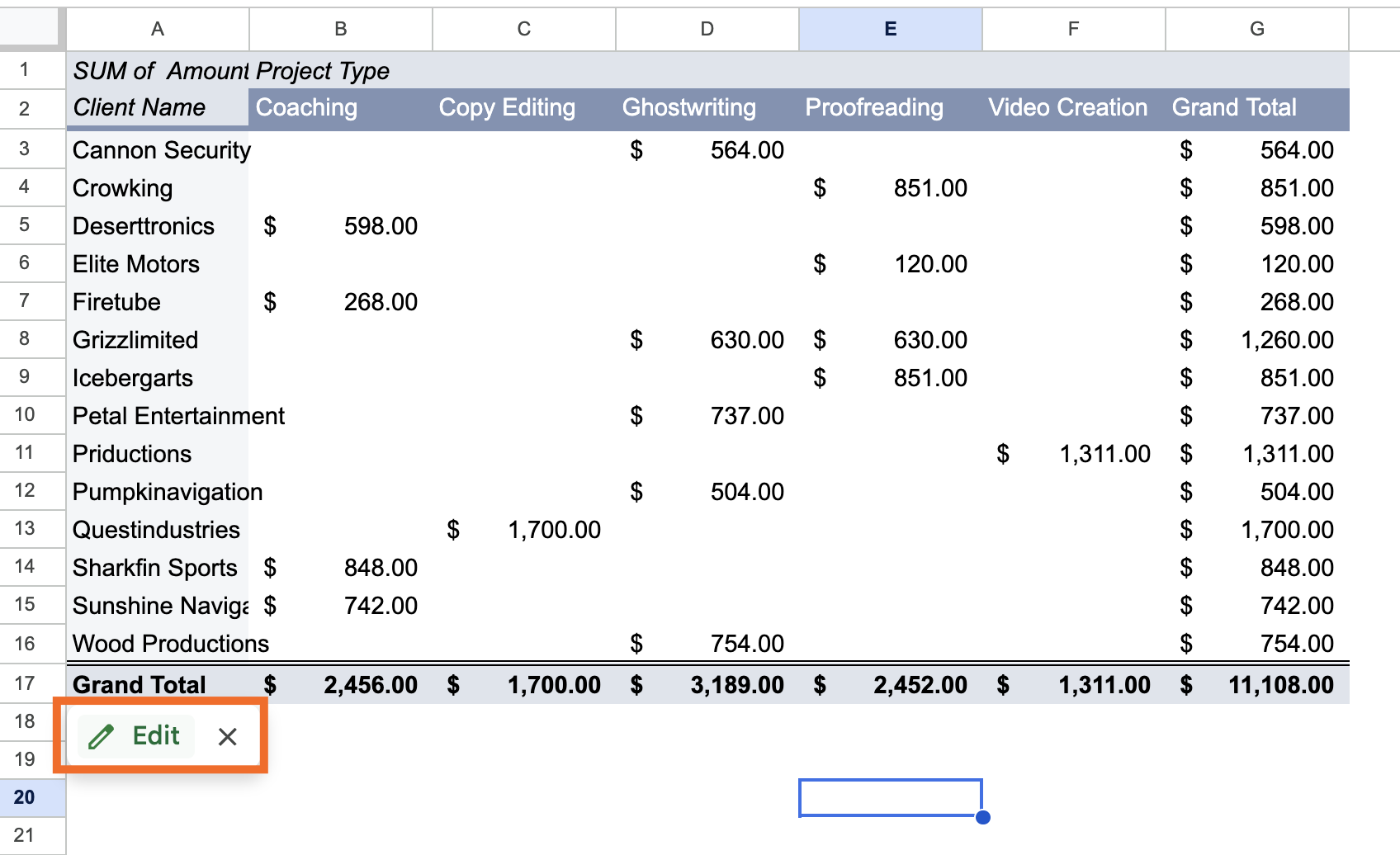Viewport: 1400px width, 855px height.
Task: Click the 'Sunshine Naviga' client cell
Action: [x=158, y=606]
